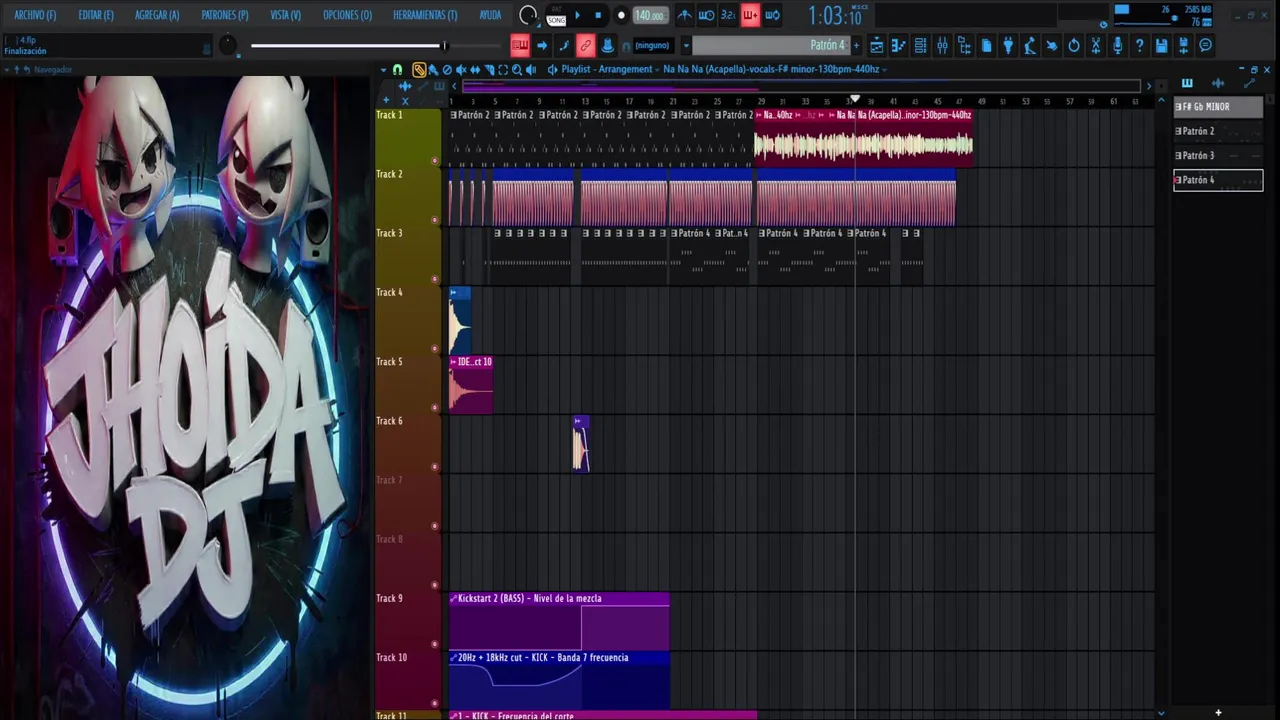Toggle wait for input before recording
1280x720 pixels.
click(706, 15)
